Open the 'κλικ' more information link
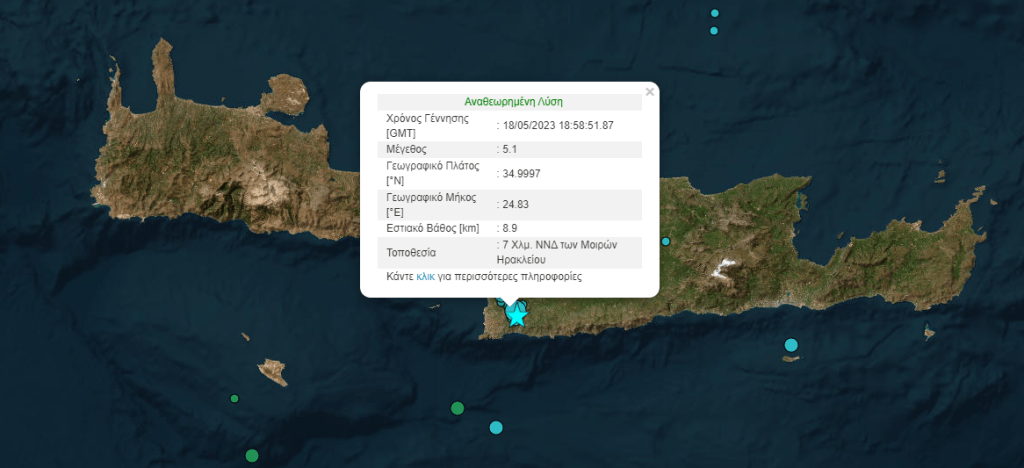Screen dimensions: 1024x468 click(425, 275)
